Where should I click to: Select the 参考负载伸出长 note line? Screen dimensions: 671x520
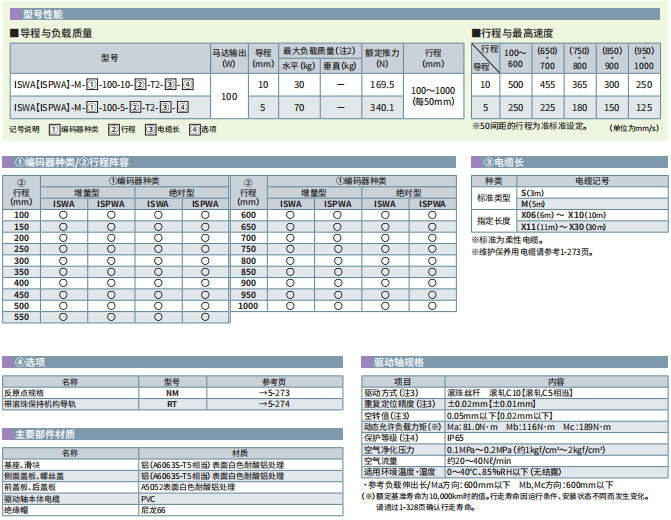click(x=488, y=485)
